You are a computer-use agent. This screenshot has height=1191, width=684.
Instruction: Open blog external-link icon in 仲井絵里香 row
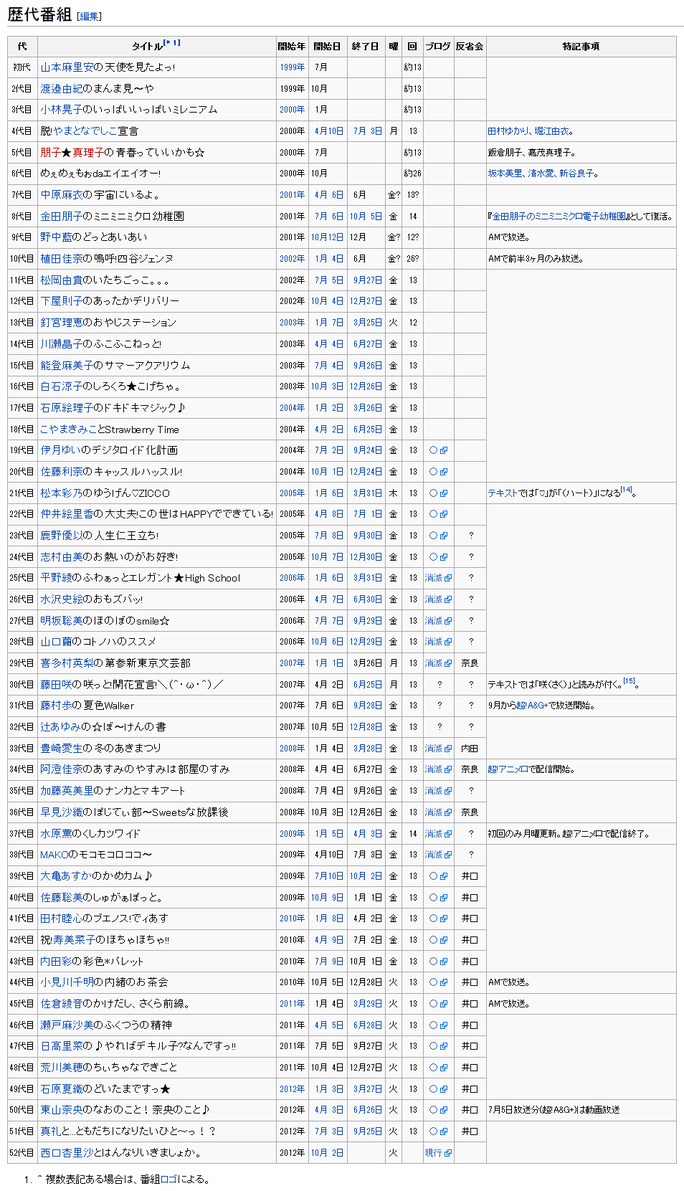click(x=443, y=514)
